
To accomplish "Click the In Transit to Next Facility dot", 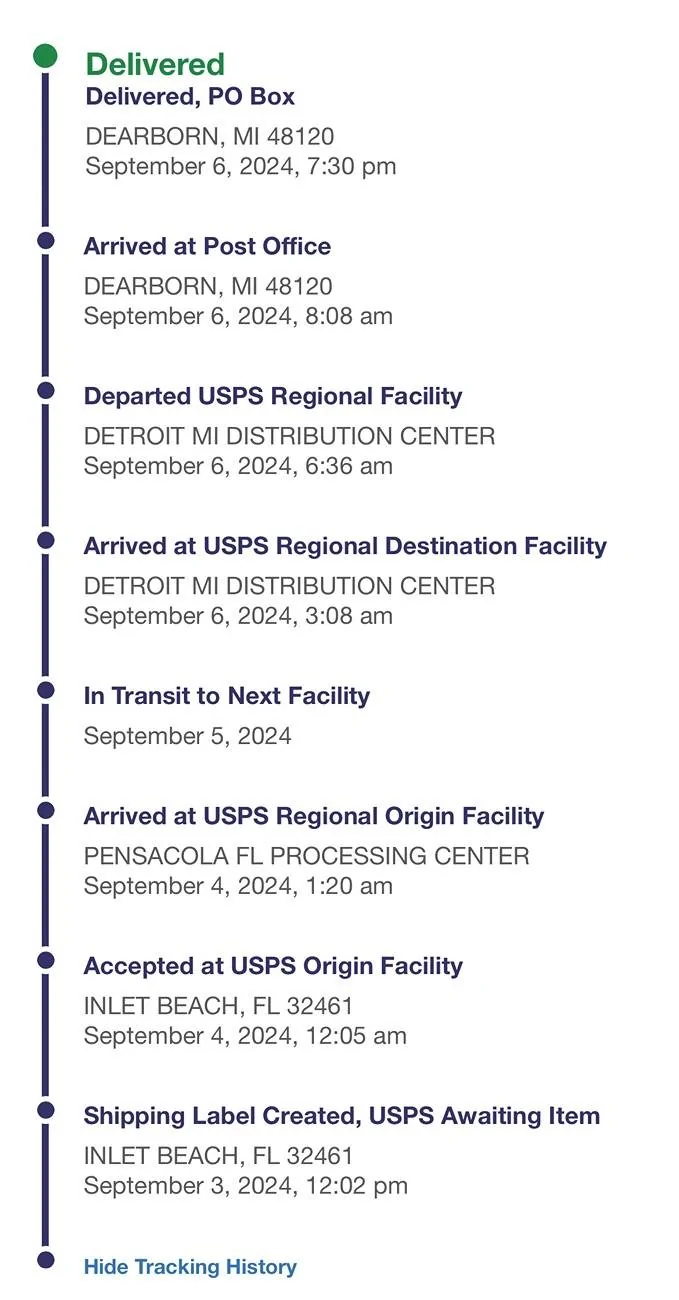I will [x=45, y=690].
